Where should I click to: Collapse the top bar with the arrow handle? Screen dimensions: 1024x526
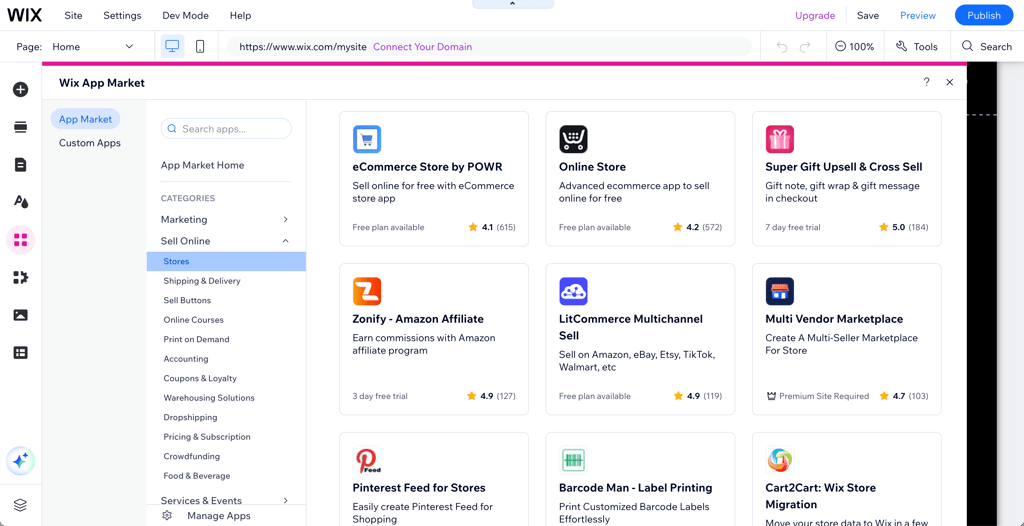(513, 4)
